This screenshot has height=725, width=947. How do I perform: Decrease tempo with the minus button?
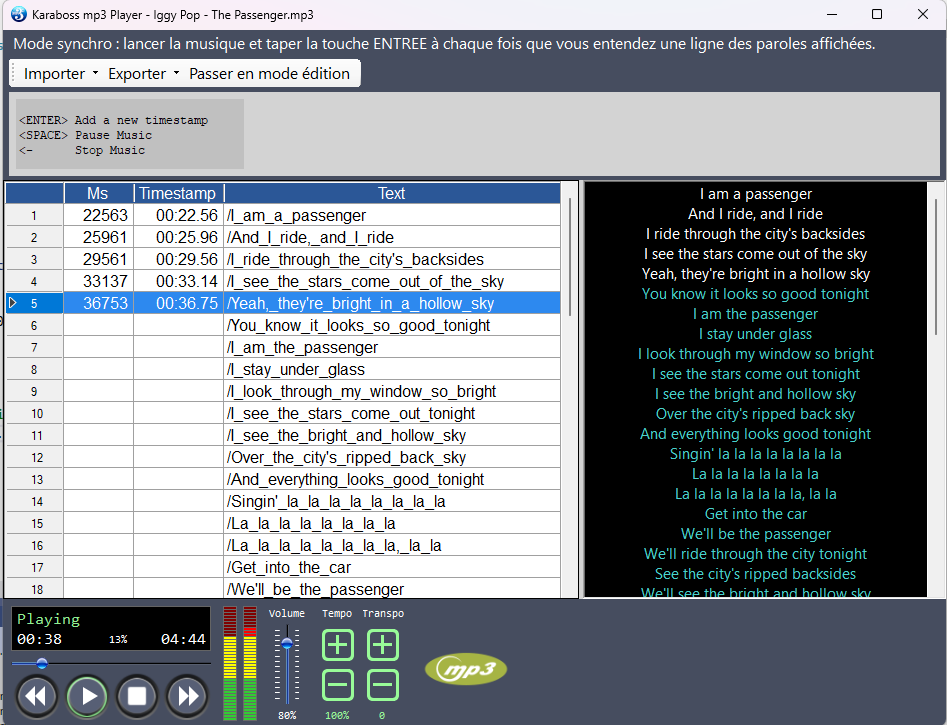339,685
